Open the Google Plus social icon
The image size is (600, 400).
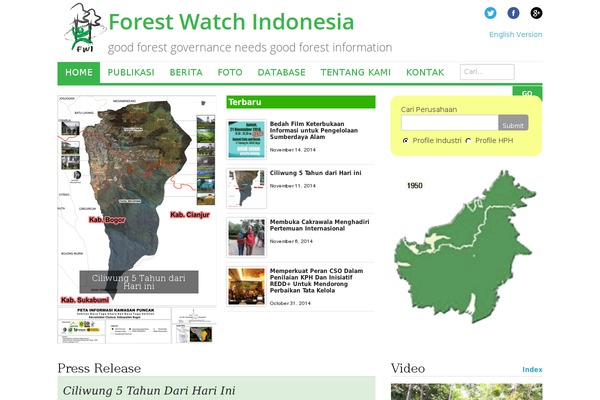click(x=536, y=13)
